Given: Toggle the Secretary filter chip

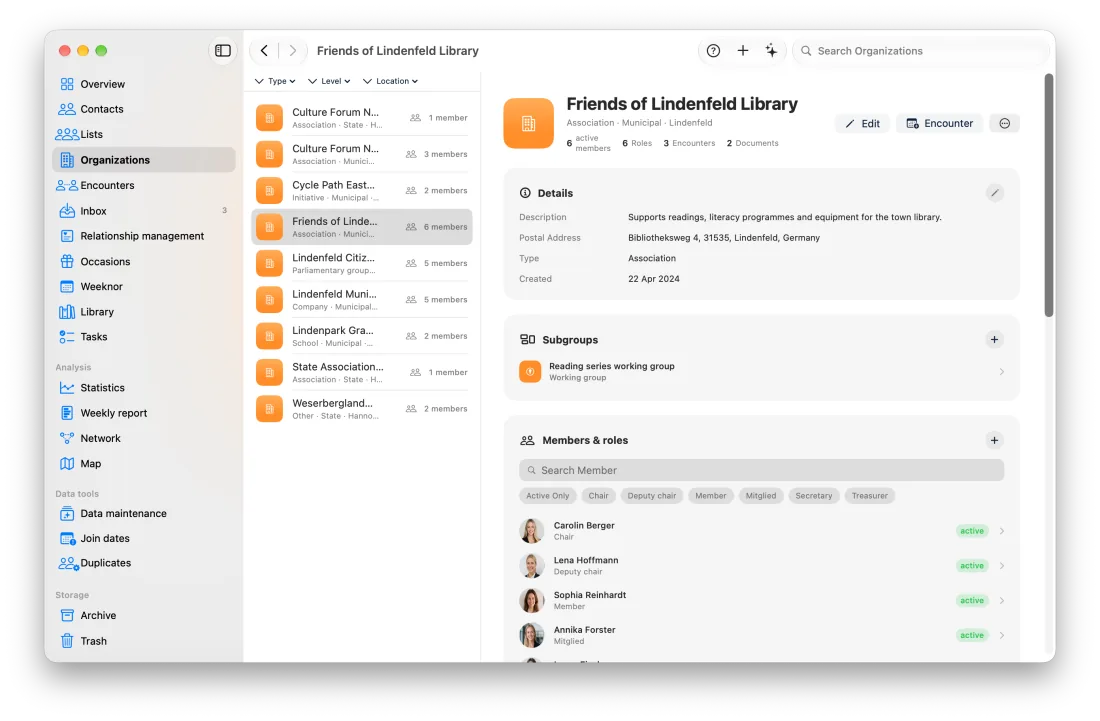Looking at the screenshot, I should coord(814,496).
